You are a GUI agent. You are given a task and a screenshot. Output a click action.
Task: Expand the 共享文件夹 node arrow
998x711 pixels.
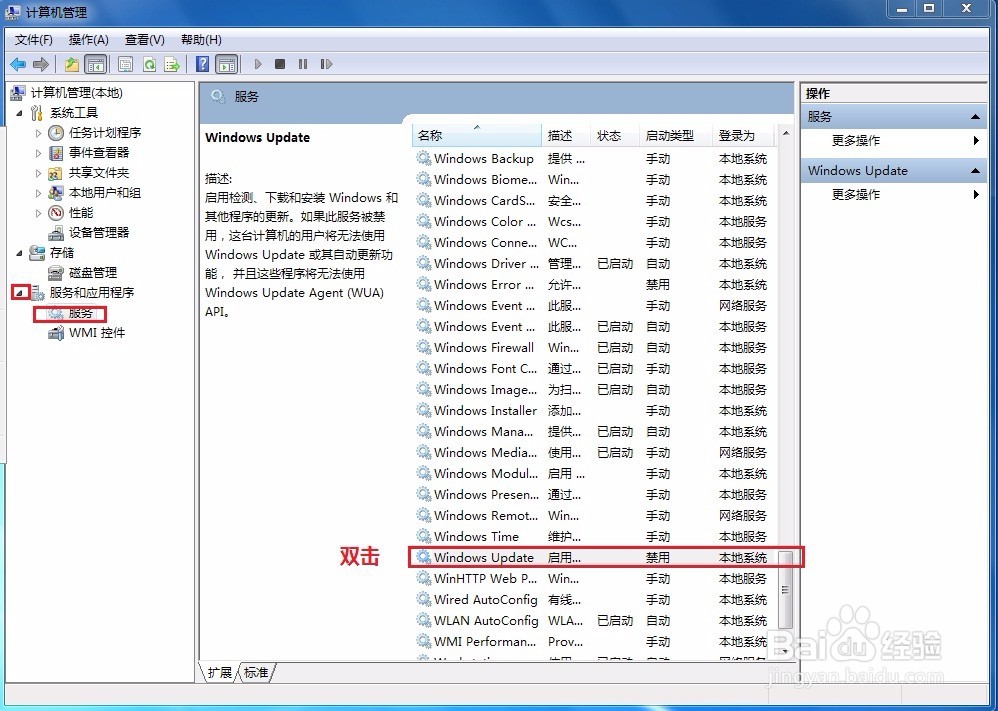(x=38, y=173)
